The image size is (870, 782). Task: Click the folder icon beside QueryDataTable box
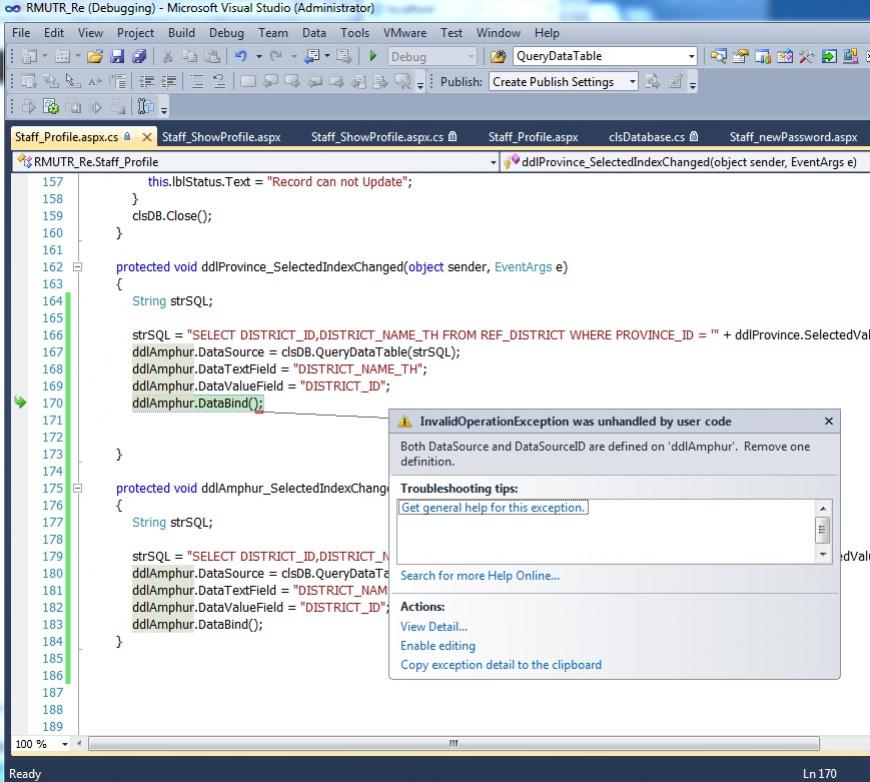coord(498,56)
